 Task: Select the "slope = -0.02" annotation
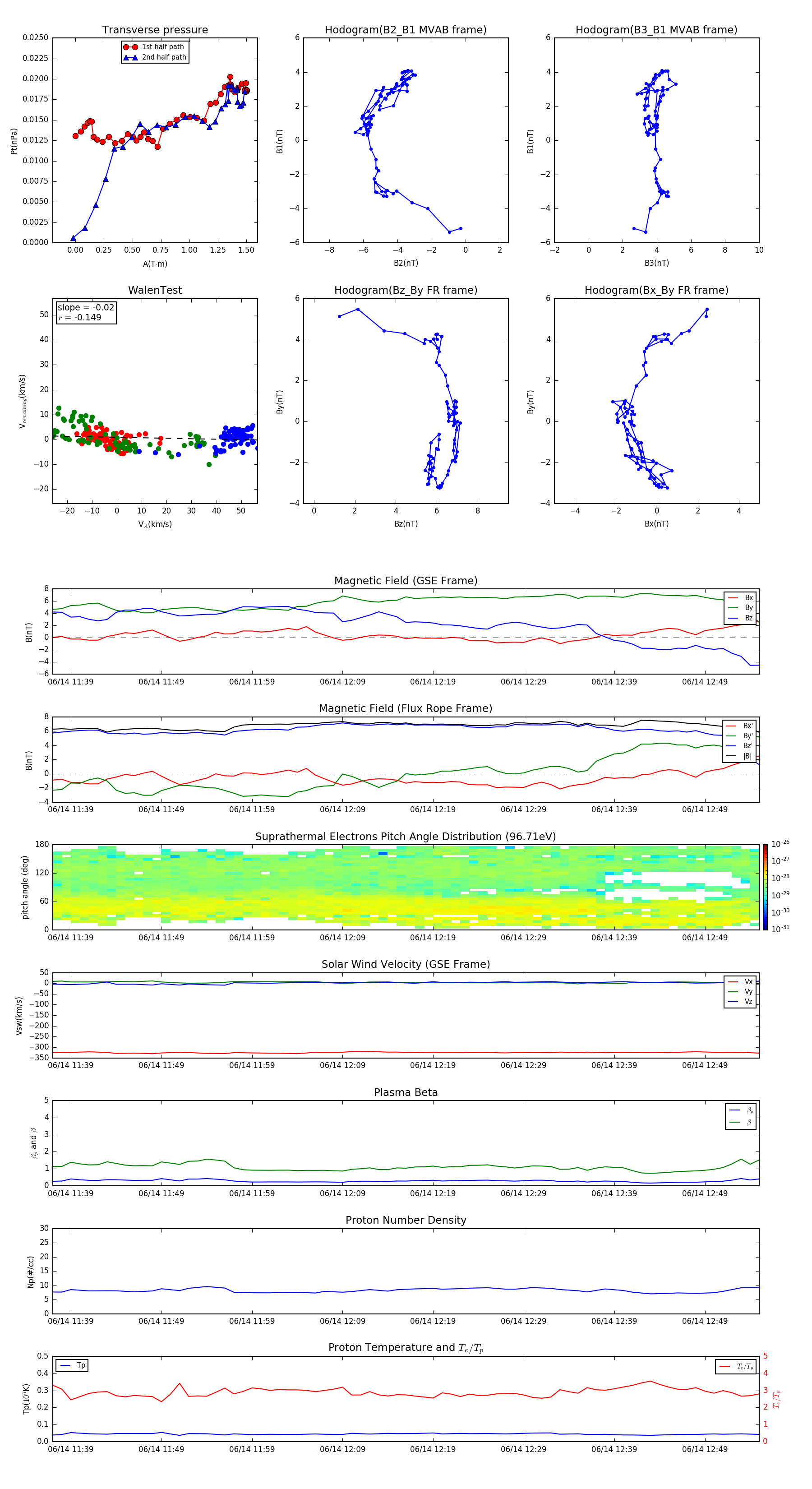click(x=86, y=308)
